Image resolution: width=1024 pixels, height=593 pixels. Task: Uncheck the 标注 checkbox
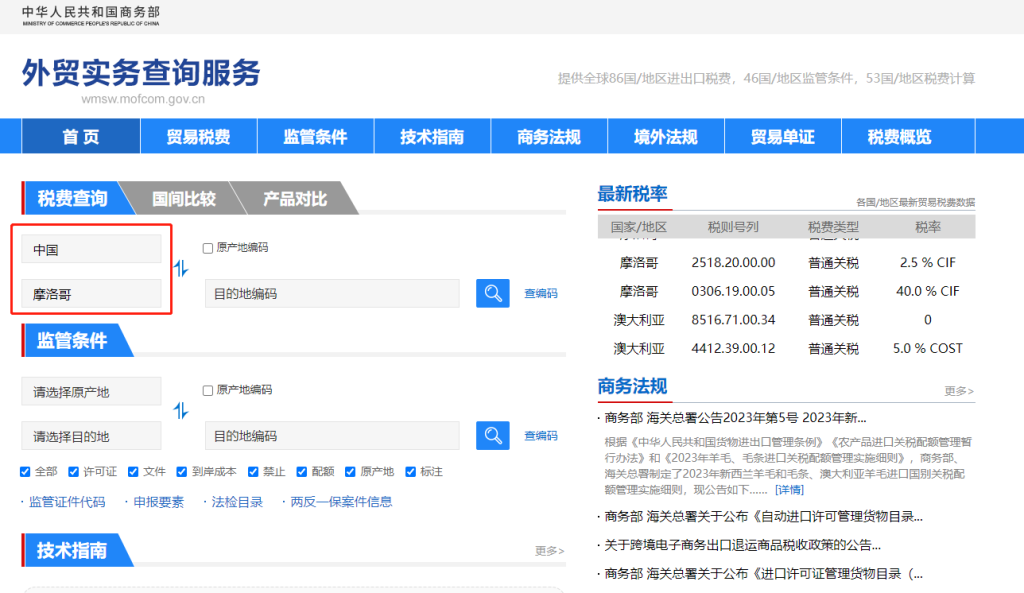pyautogui.click(x=410, y=472)
